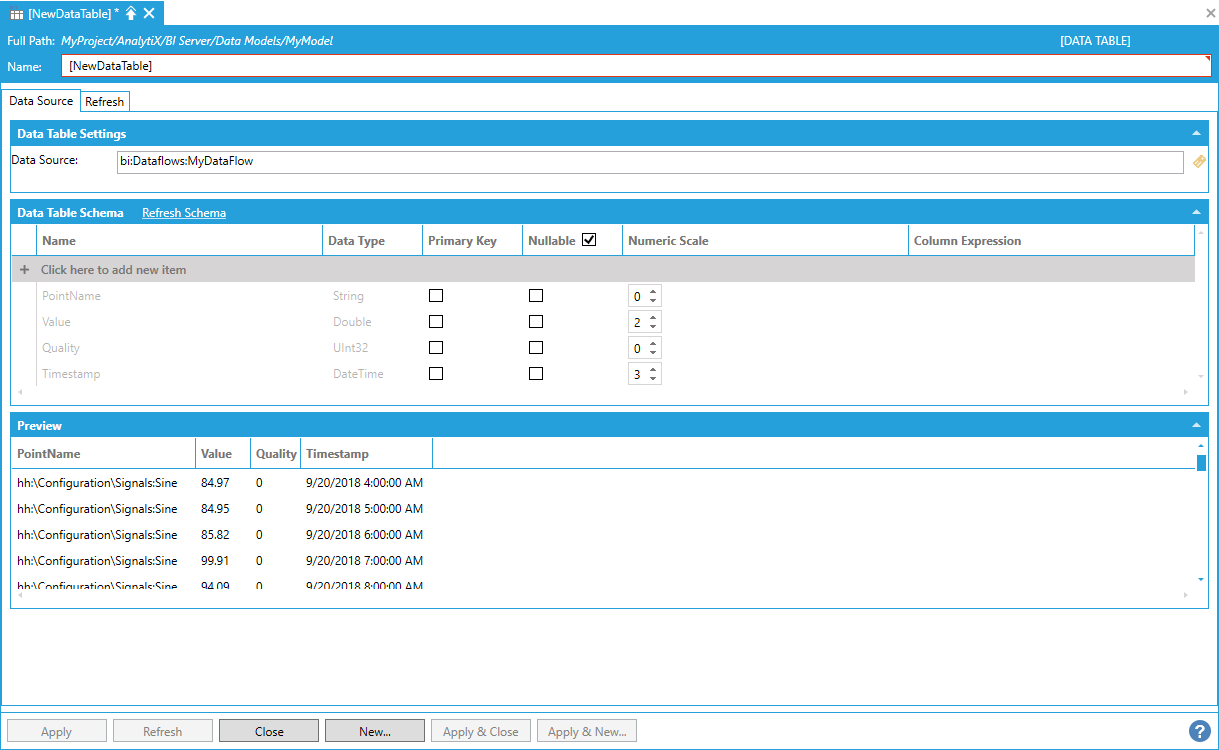1219x750 pixels.
Task: Close the NewDataTable tab with its X
Action: click(x=149, y=13)
